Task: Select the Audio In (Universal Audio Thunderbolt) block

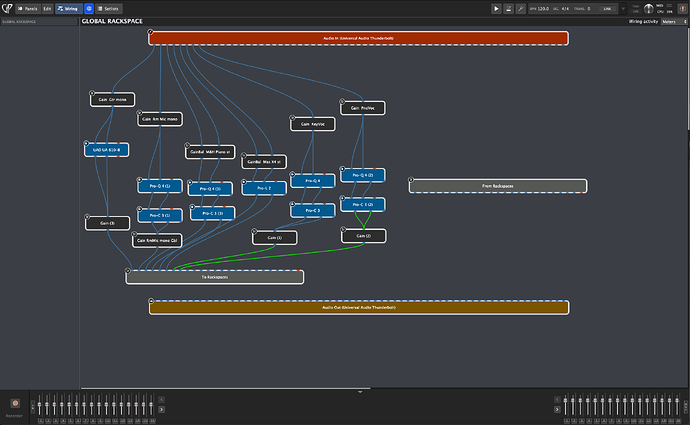Action: 358,38
